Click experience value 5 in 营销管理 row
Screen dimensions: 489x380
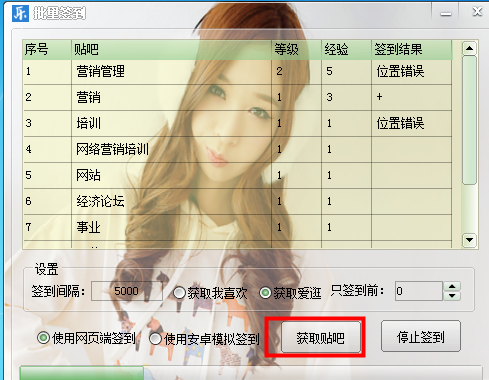coord(329,71)
